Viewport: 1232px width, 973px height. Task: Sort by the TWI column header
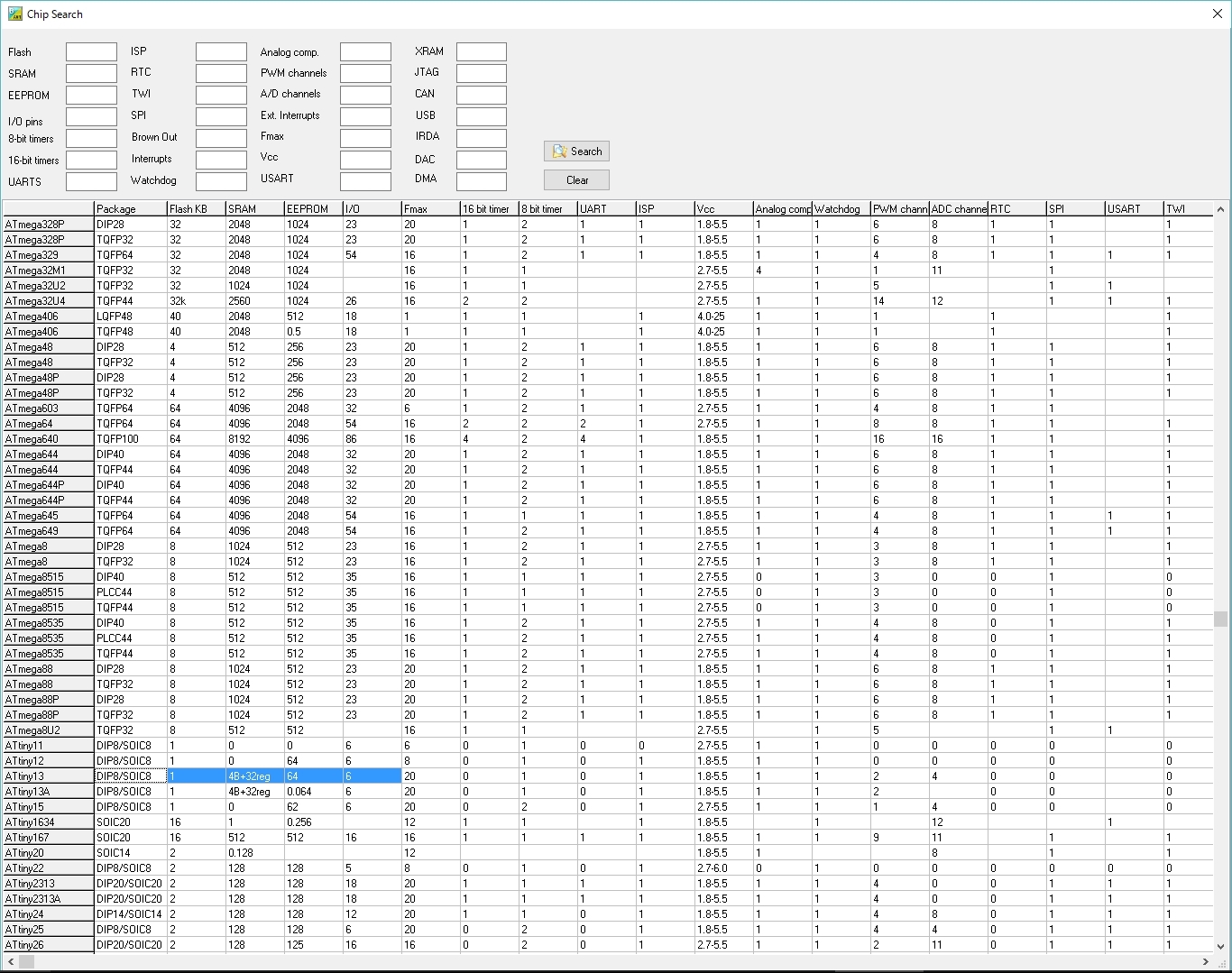click(1188, 209)
